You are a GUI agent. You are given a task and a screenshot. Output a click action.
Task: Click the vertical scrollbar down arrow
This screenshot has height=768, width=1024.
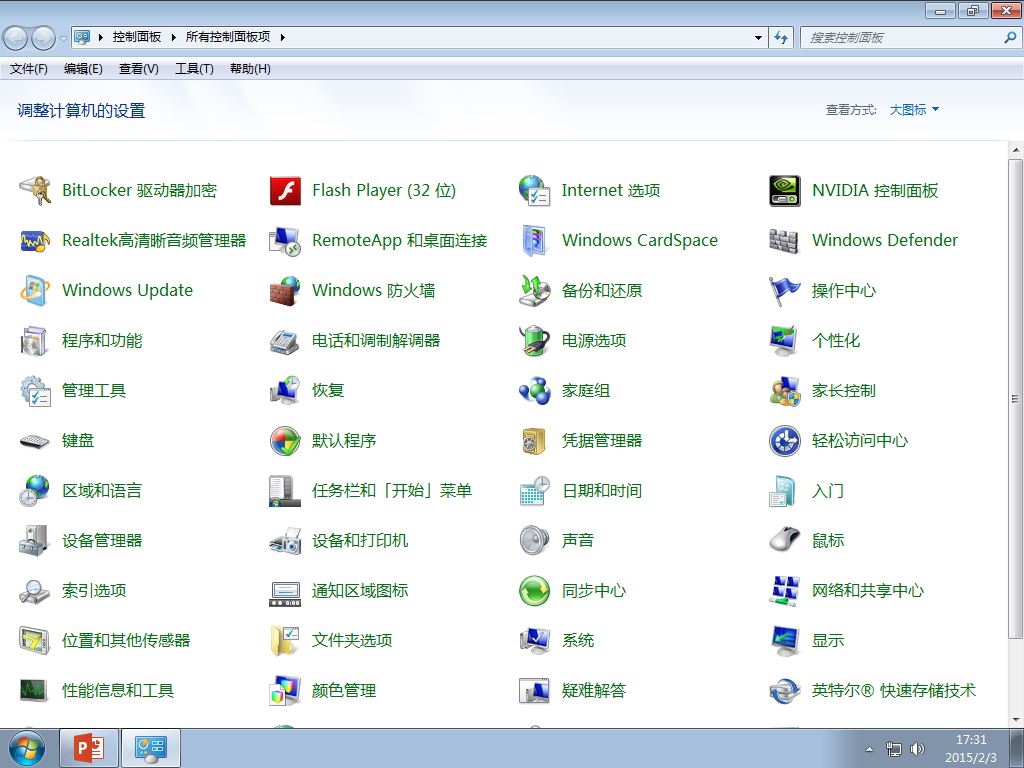pos(1016,720)
